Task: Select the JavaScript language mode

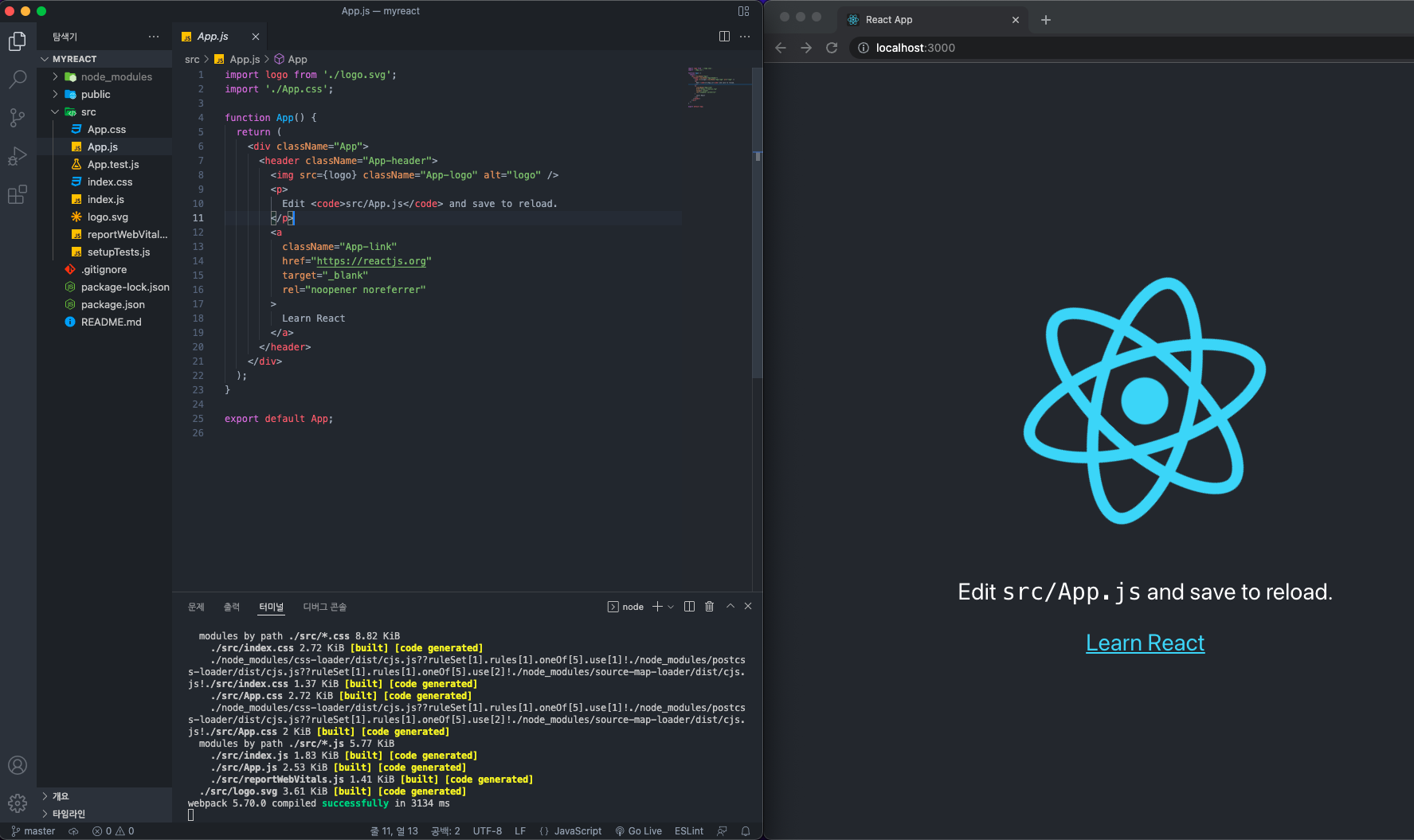Action: point(570,831)
